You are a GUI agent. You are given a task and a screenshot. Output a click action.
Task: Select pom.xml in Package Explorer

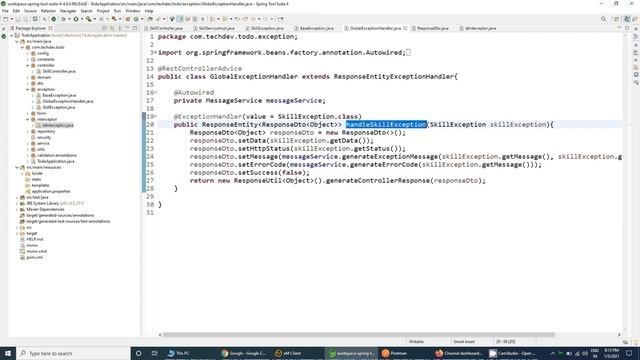(34, 258)
